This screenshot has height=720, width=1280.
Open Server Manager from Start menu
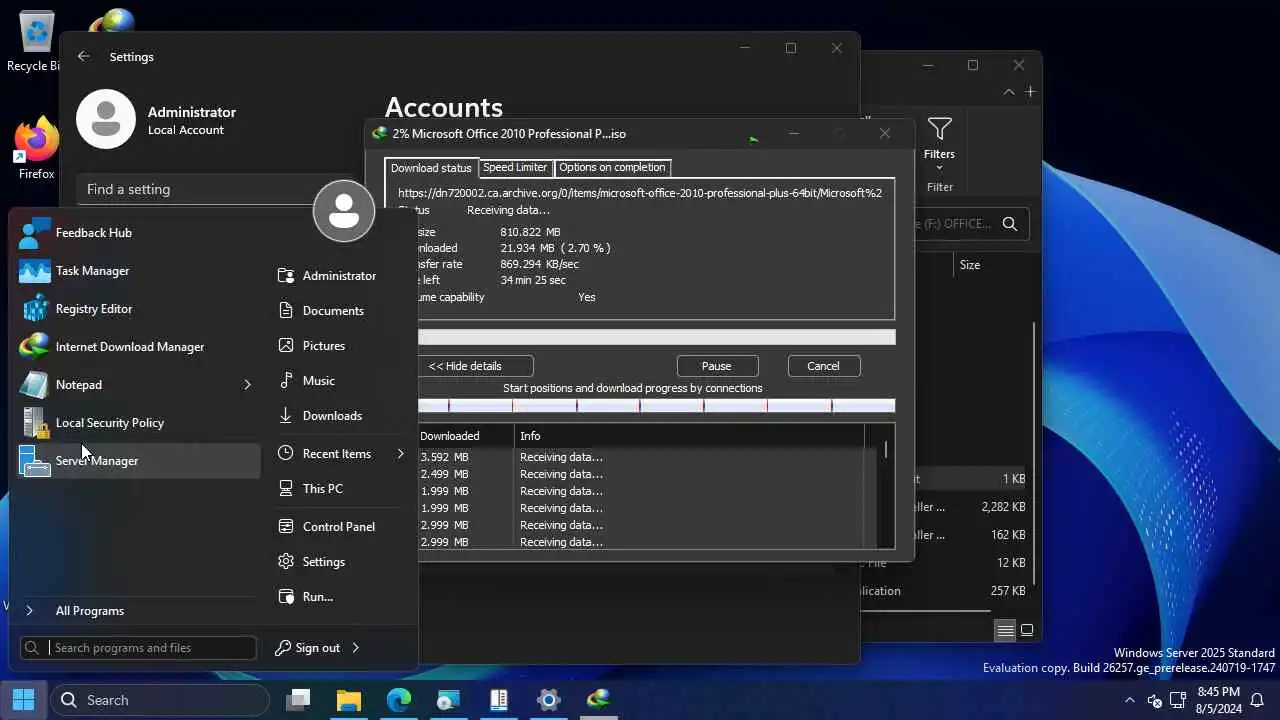(138, 461)
